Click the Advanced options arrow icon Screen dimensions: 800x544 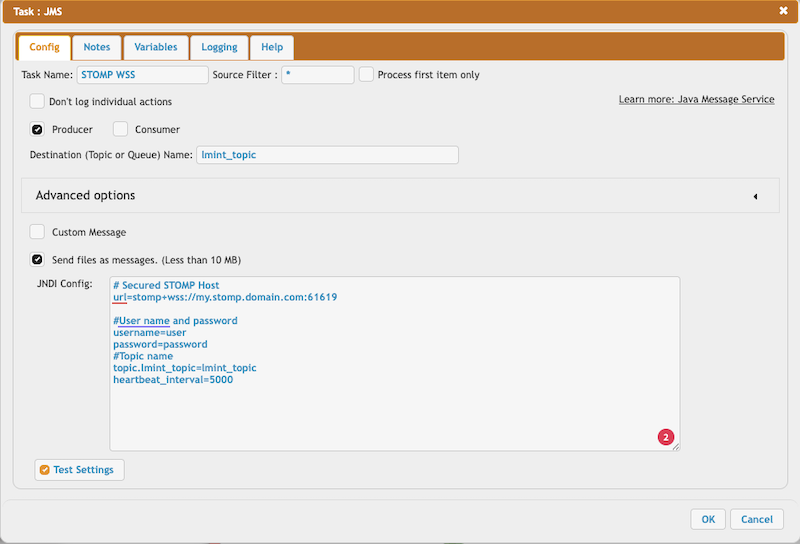(755, 196)
